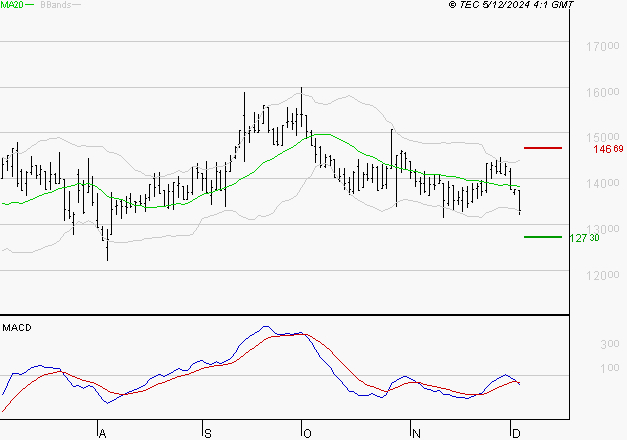Select month marker S on time axis
The height and width of the screenshot is (440, 627).
(x=206, y=432)
